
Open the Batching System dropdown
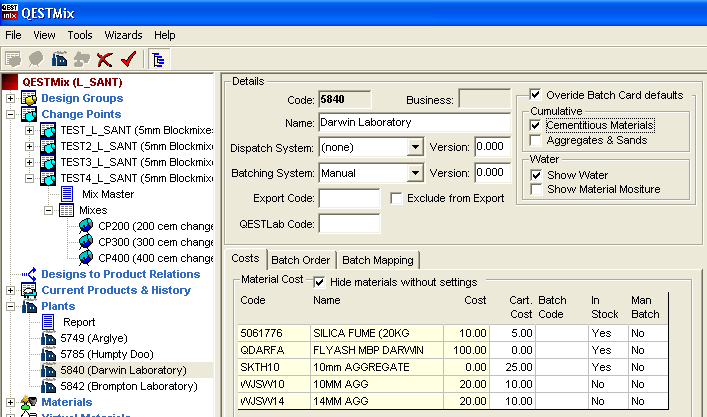tap(415, 172)
